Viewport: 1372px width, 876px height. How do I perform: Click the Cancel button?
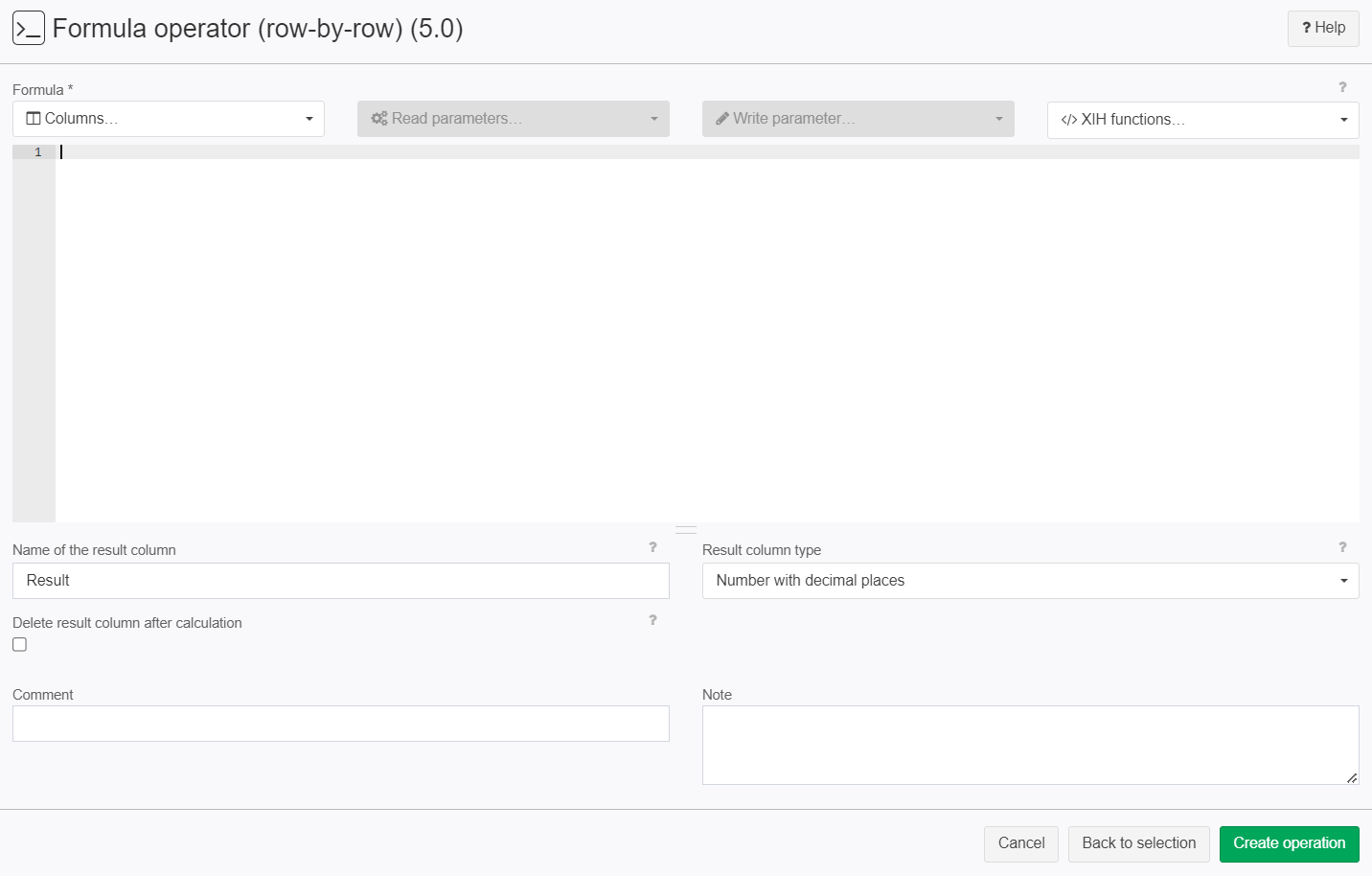1021,843
